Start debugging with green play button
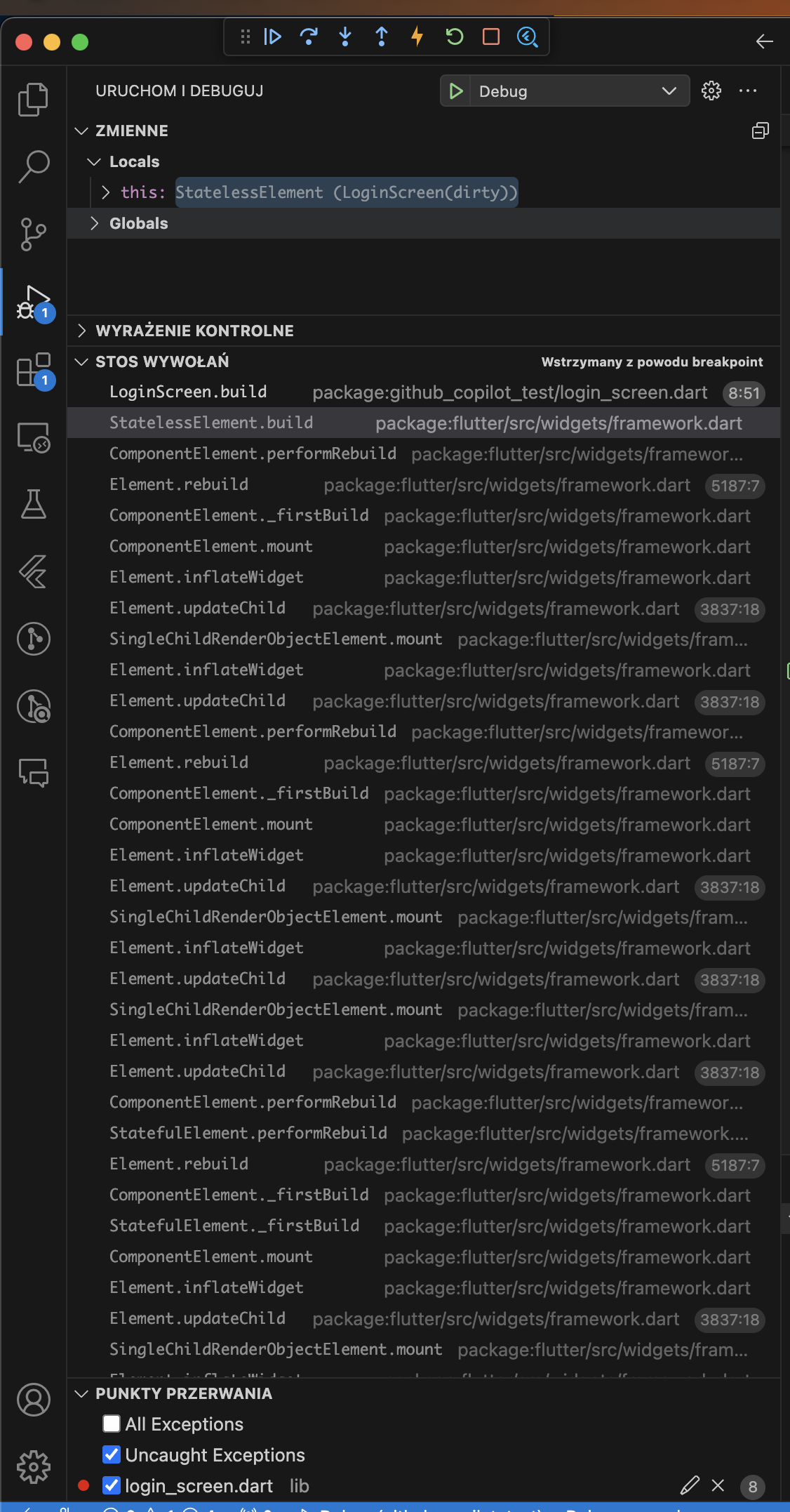 coord(456,91)
